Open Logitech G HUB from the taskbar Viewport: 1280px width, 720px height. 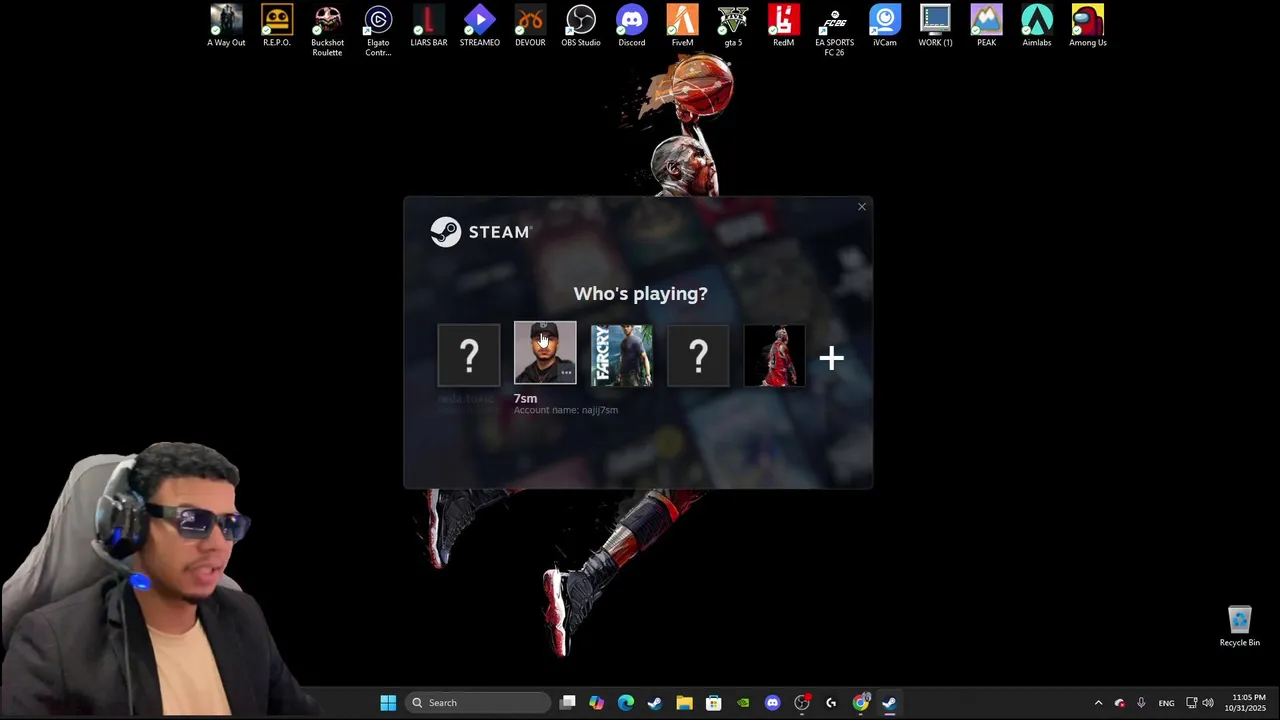coord(831,703)
